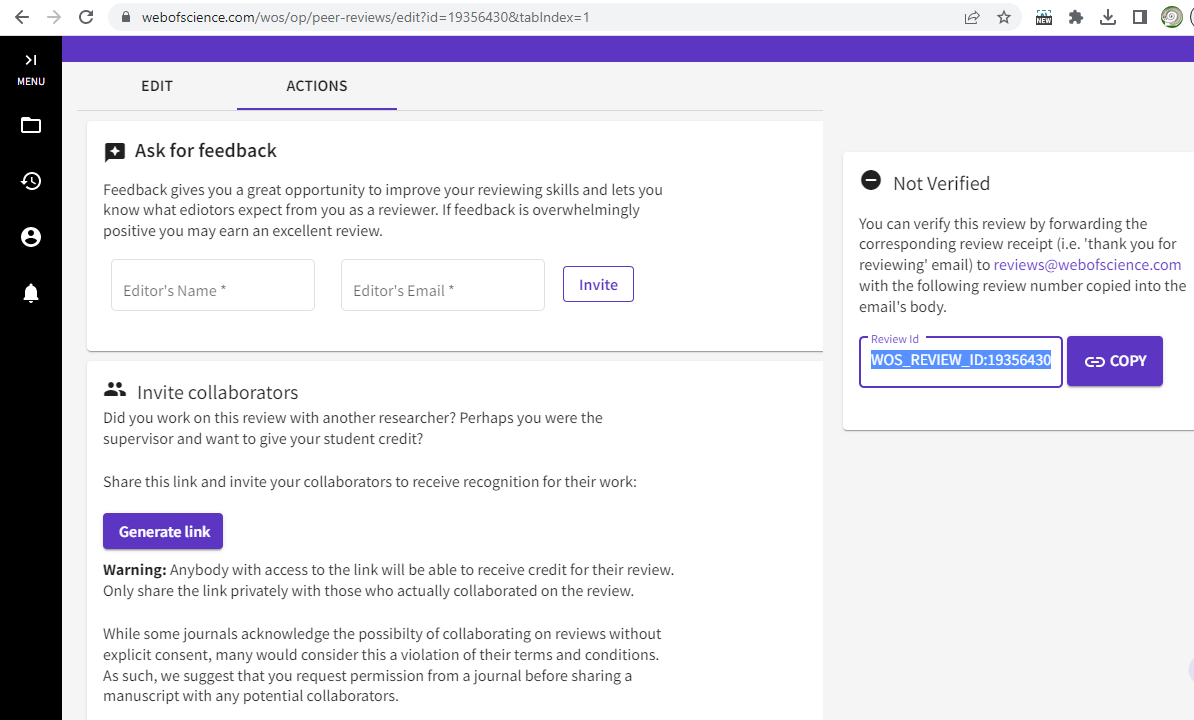Click the browser profile avatar
Viewport: 1194px width, 720px height.
tap(1172, 16)
